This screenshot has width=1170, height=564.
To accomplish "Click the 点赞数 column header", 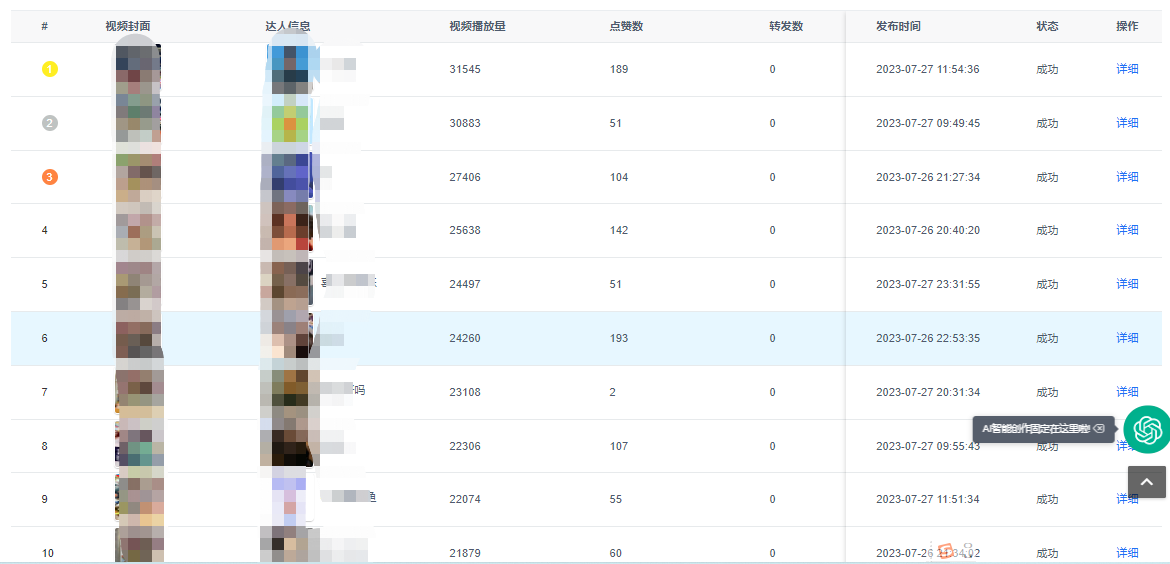I will pyautogui.click(x=626, y=26).
